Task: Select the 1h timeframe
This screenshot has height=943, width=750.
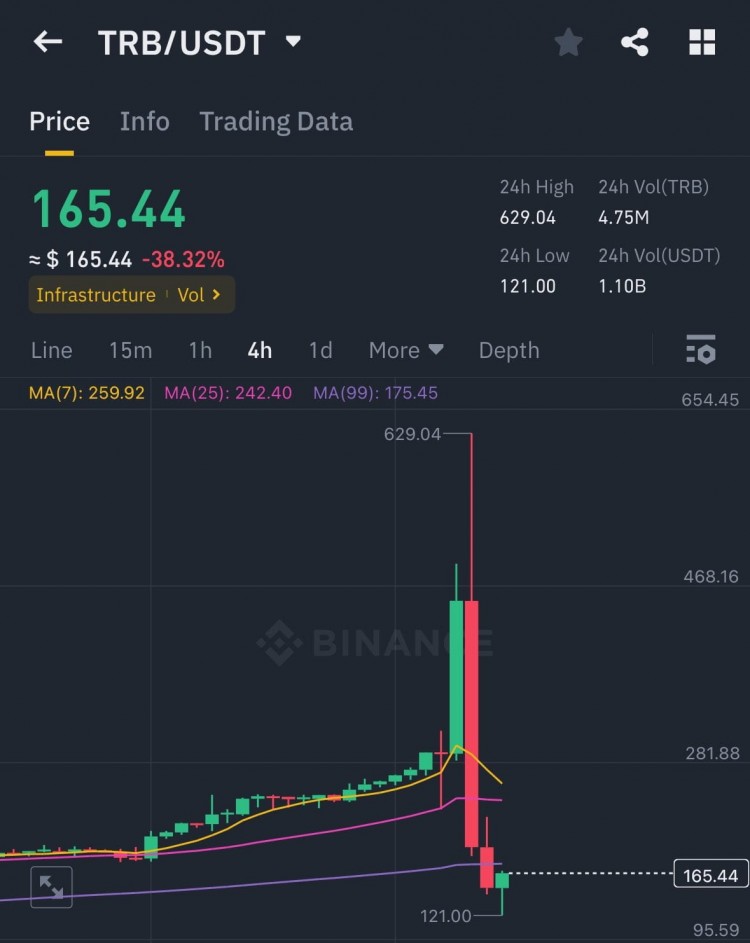Action: click(200, 350)
